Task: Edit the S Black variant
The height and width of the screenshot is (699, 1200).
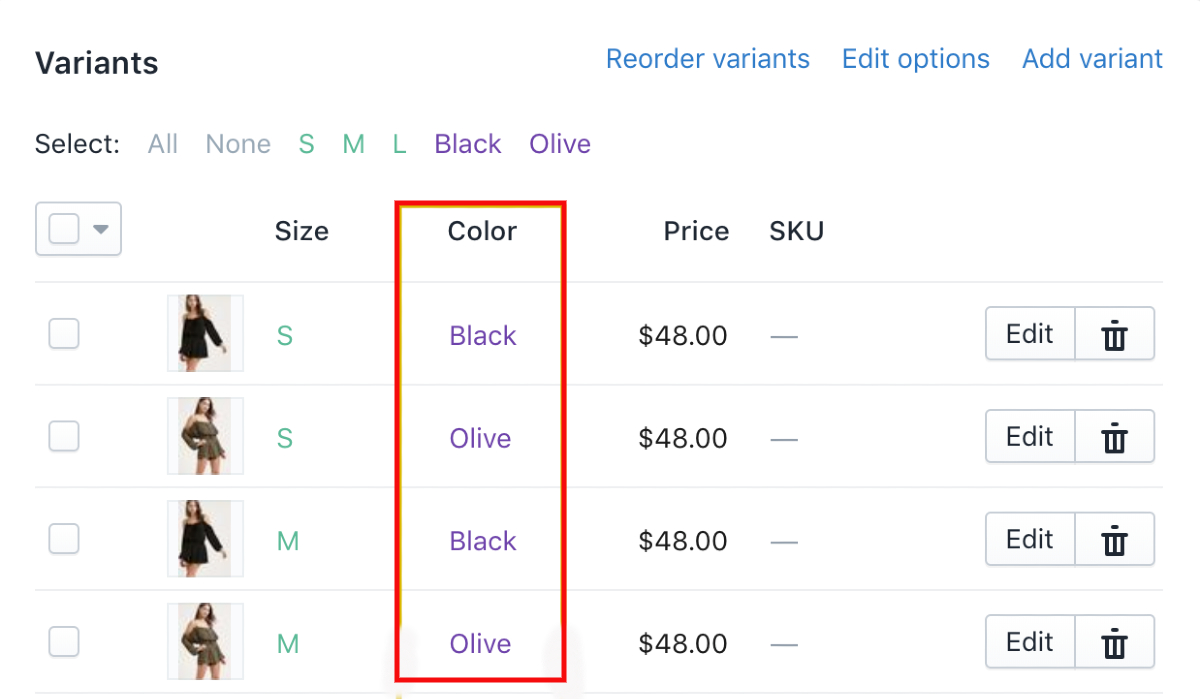Action: 1030,334
